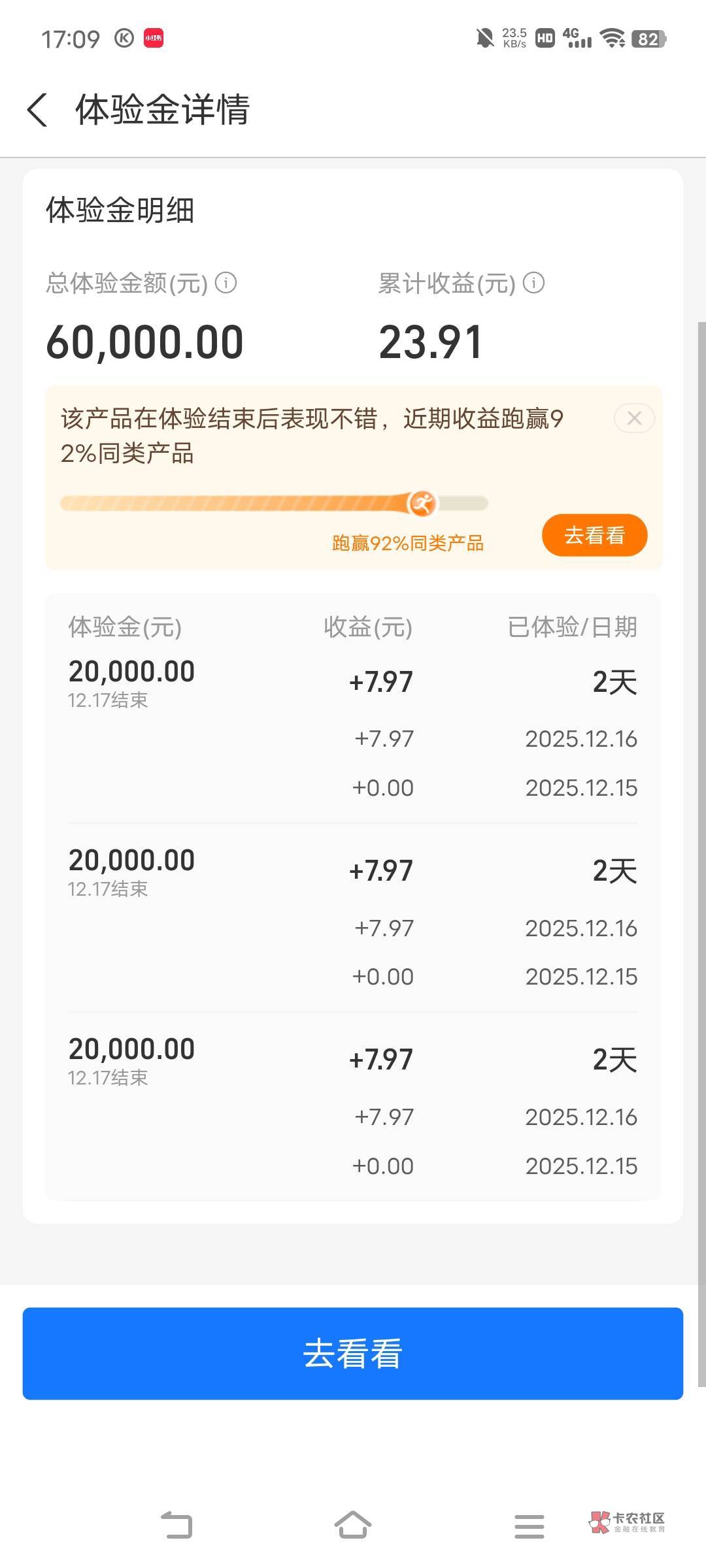Viewport: 706px width, 1568px height.
Task: Tap info icon beside 总体验金额(元)
Action: tap(226, 283)
